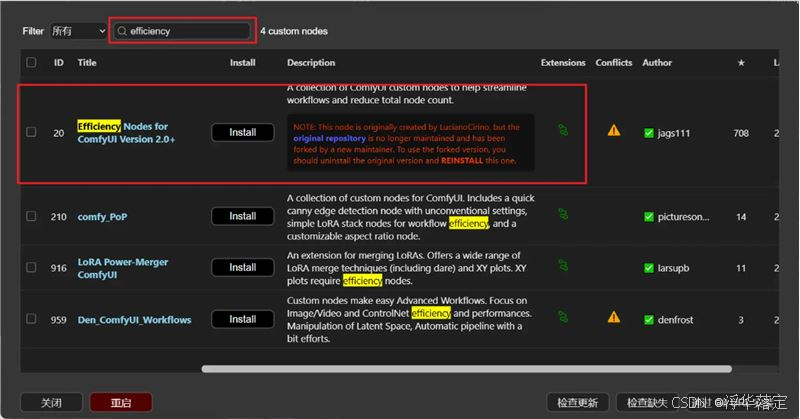Select the '4 custom nodes' count text

point(293,31)
